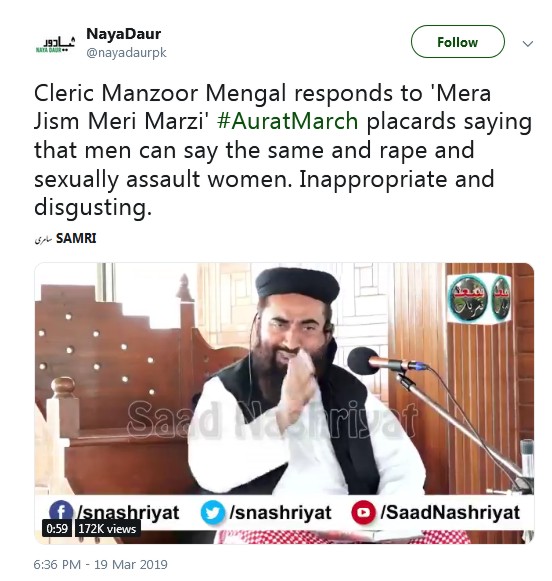Click the /snashriyat text beside the Twitter icon

coord(280,512)
